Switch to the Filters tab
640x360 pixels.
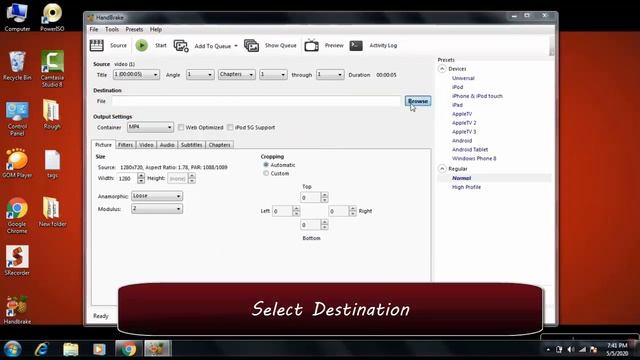tap(125, 145)
